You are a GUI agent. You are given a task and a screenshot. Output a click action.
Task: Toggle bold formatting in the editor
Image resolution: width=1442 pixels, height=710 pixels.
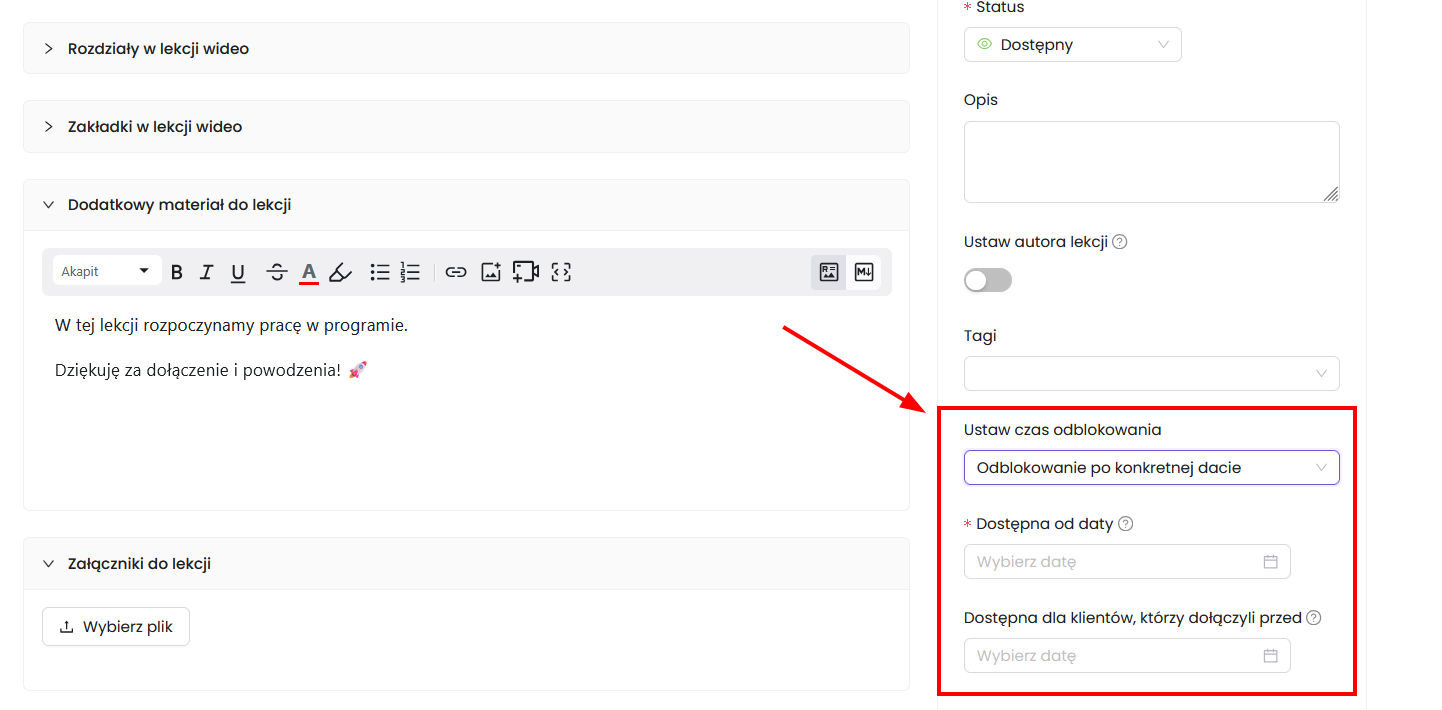point(177,272)
